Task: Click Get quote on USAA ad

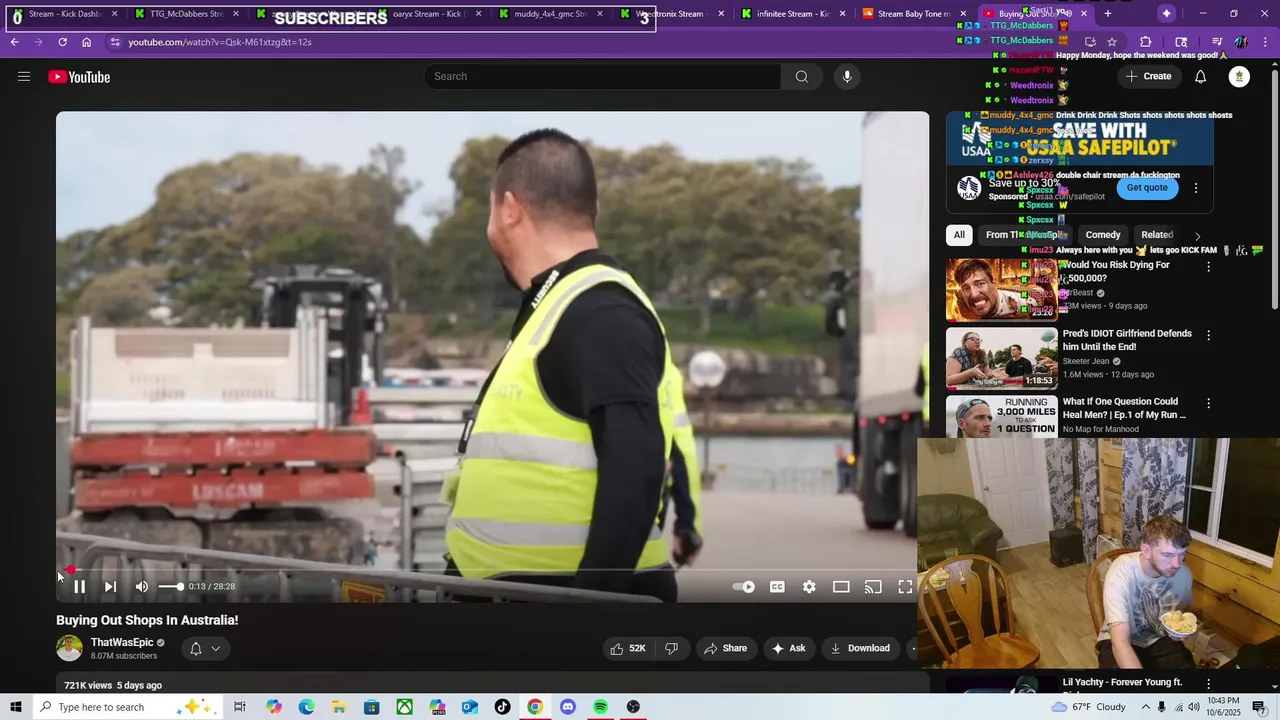Action: coord(1147,188)
